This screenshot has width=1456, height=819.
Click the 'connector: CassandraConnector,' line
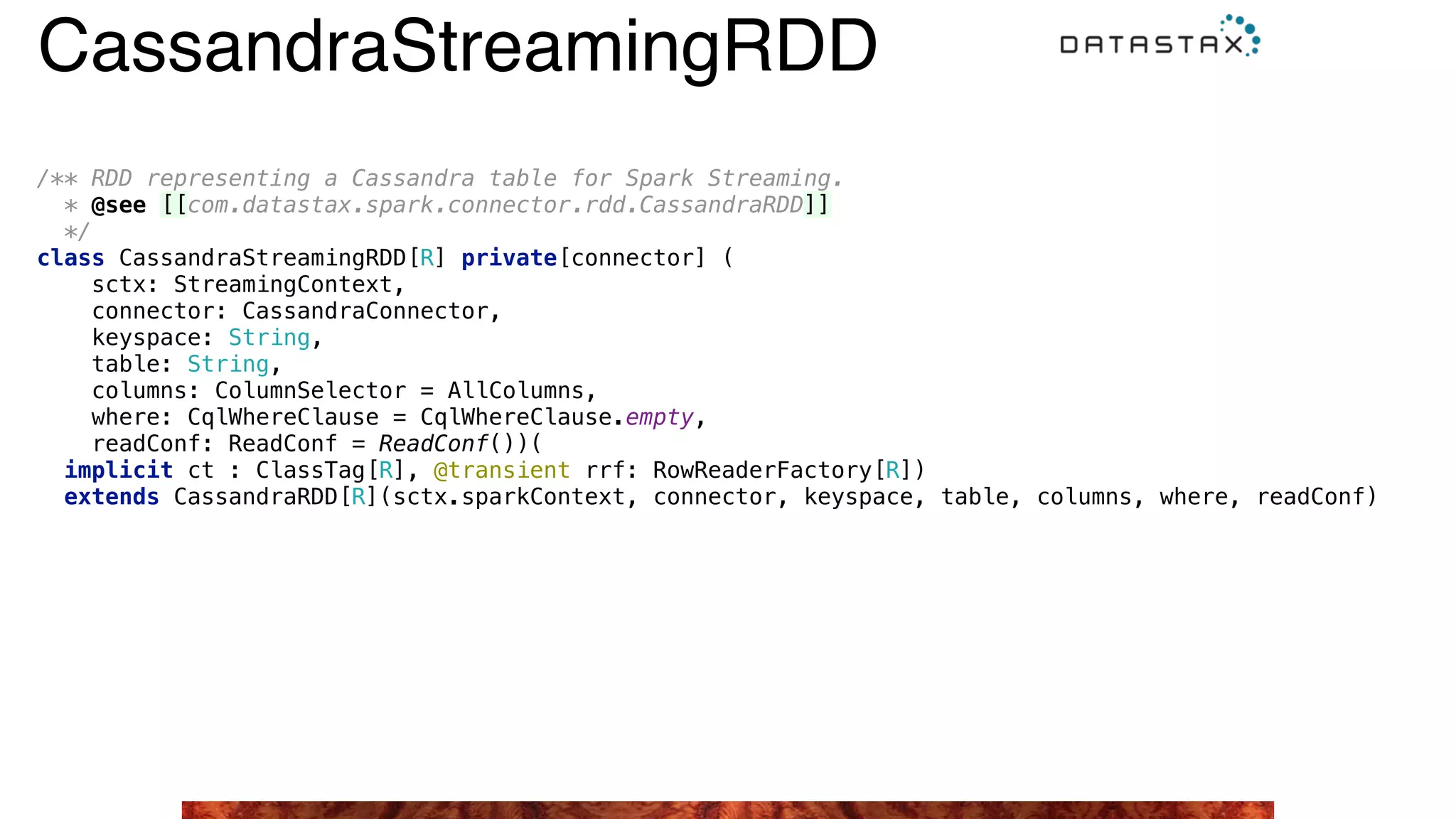[x=296, y=311]
